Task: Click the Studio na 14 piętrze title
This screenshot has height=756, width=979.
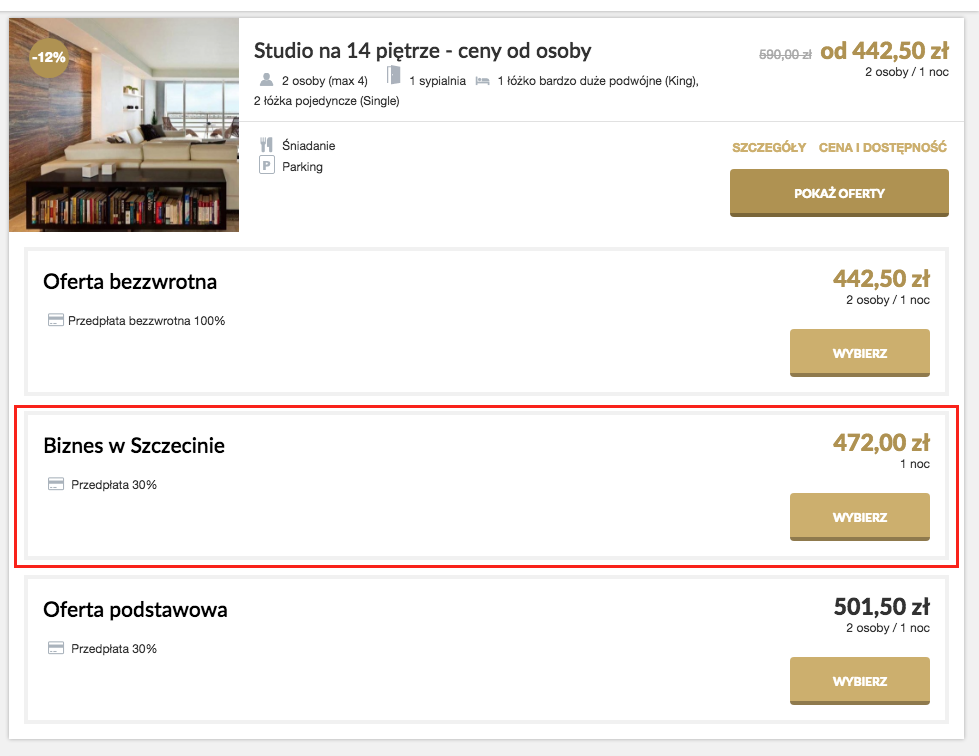Action: point(422,51)
